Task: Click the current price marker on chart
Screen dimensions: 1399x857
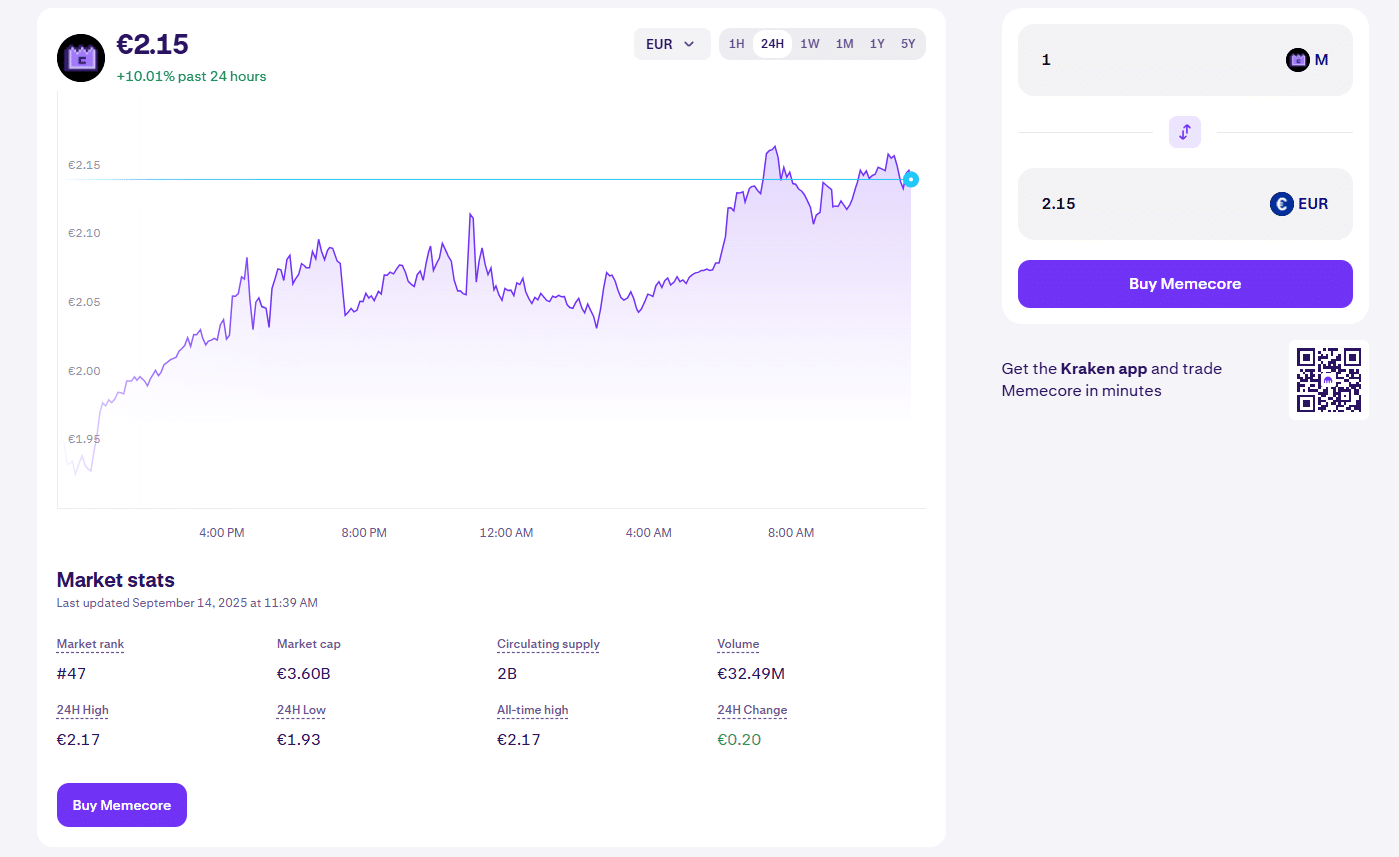Action: point(911,180)
